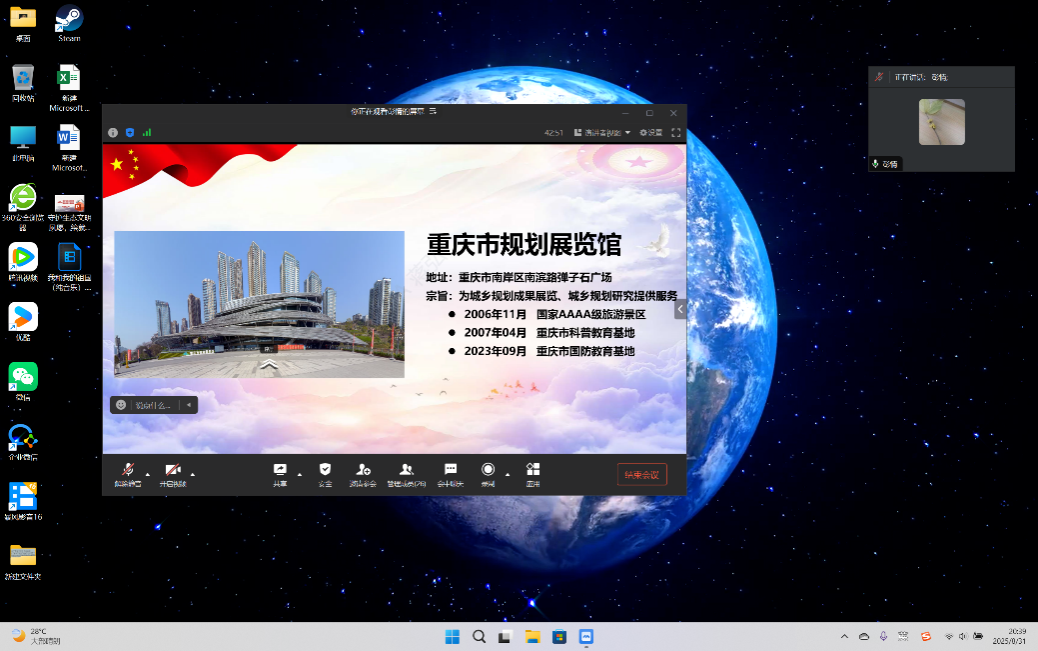
Task: Click the Share screen icon
Action: (x=280, y=471)
